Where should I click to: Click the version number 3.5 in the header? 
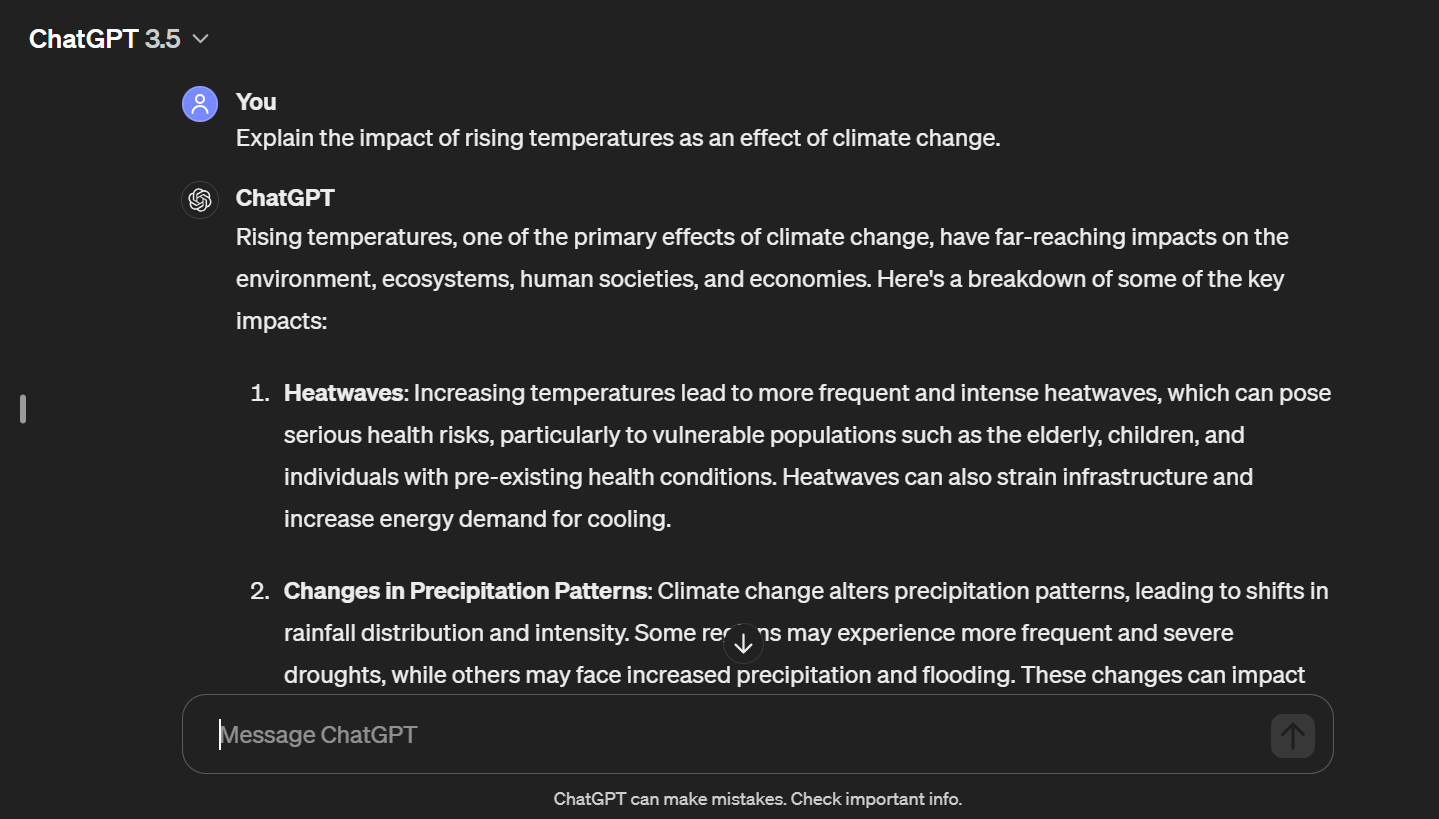point(162,39)
